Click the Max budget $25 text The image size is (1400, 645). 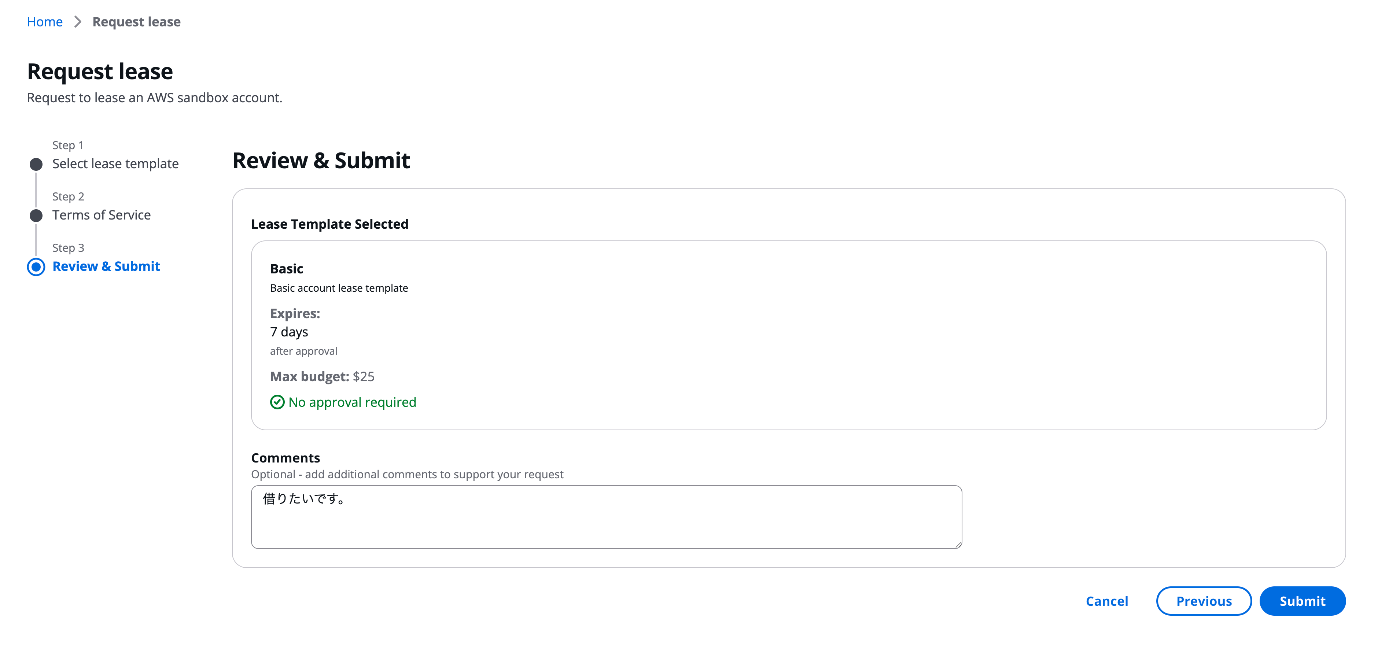(322, 377)
